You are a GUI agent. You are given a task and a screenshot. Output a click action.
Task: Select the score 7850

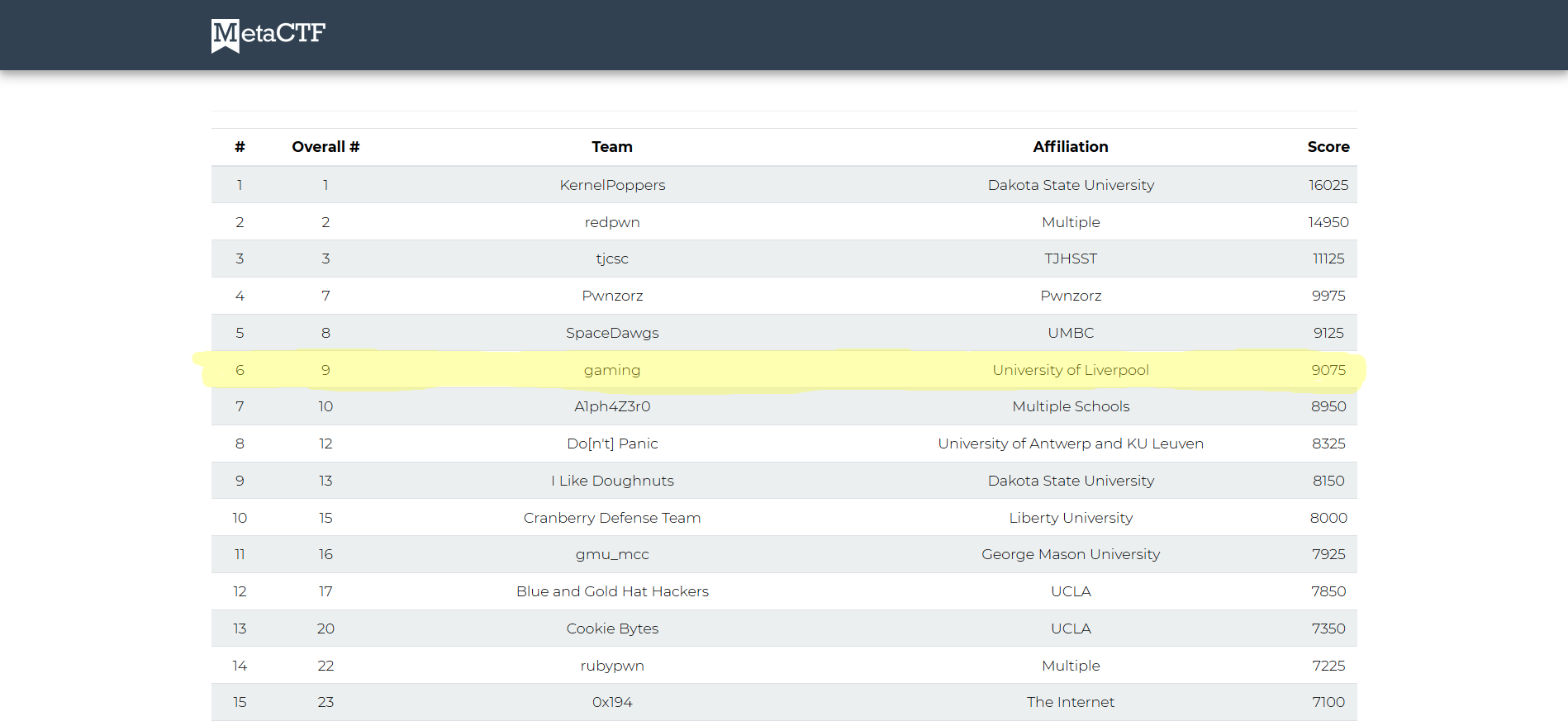1328,591
